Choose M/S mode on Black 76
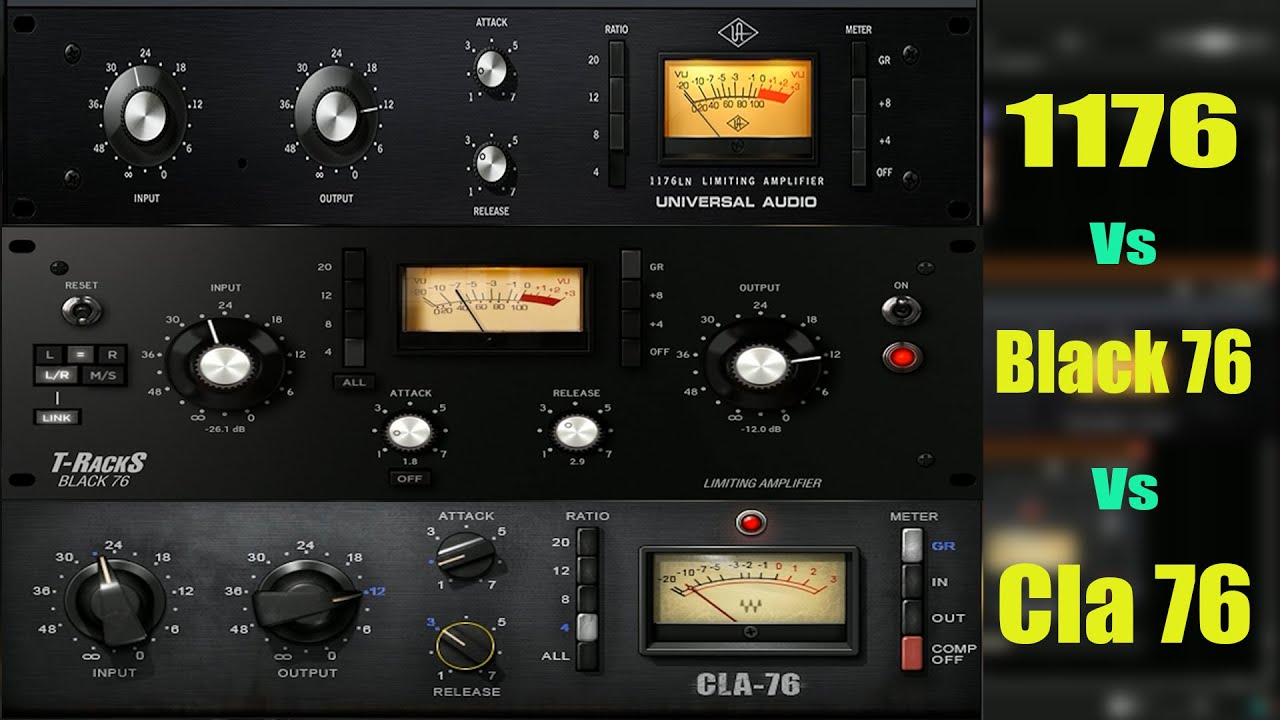 tap(103, 375)
